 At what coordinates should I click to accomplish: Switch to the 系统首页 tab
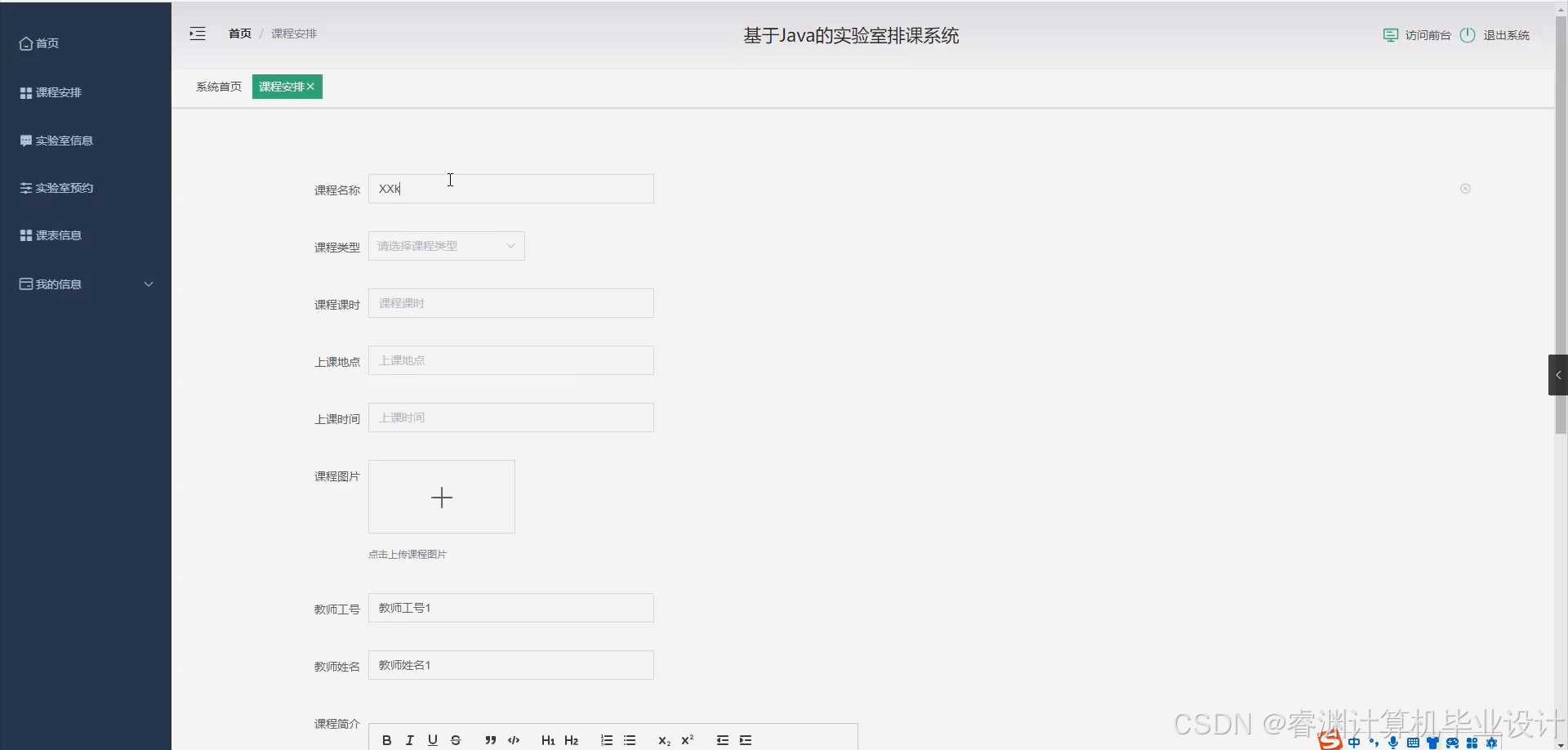coord(218,86)
